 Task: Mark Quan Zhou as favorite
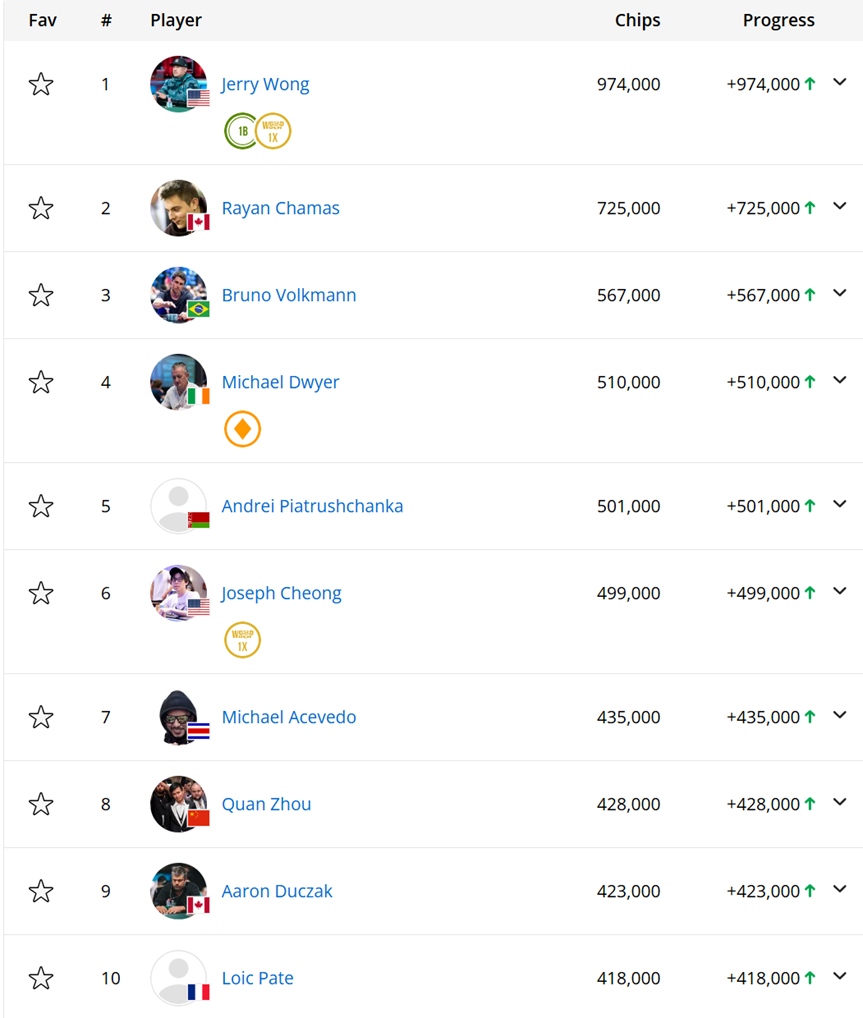(x=41, y=804)
